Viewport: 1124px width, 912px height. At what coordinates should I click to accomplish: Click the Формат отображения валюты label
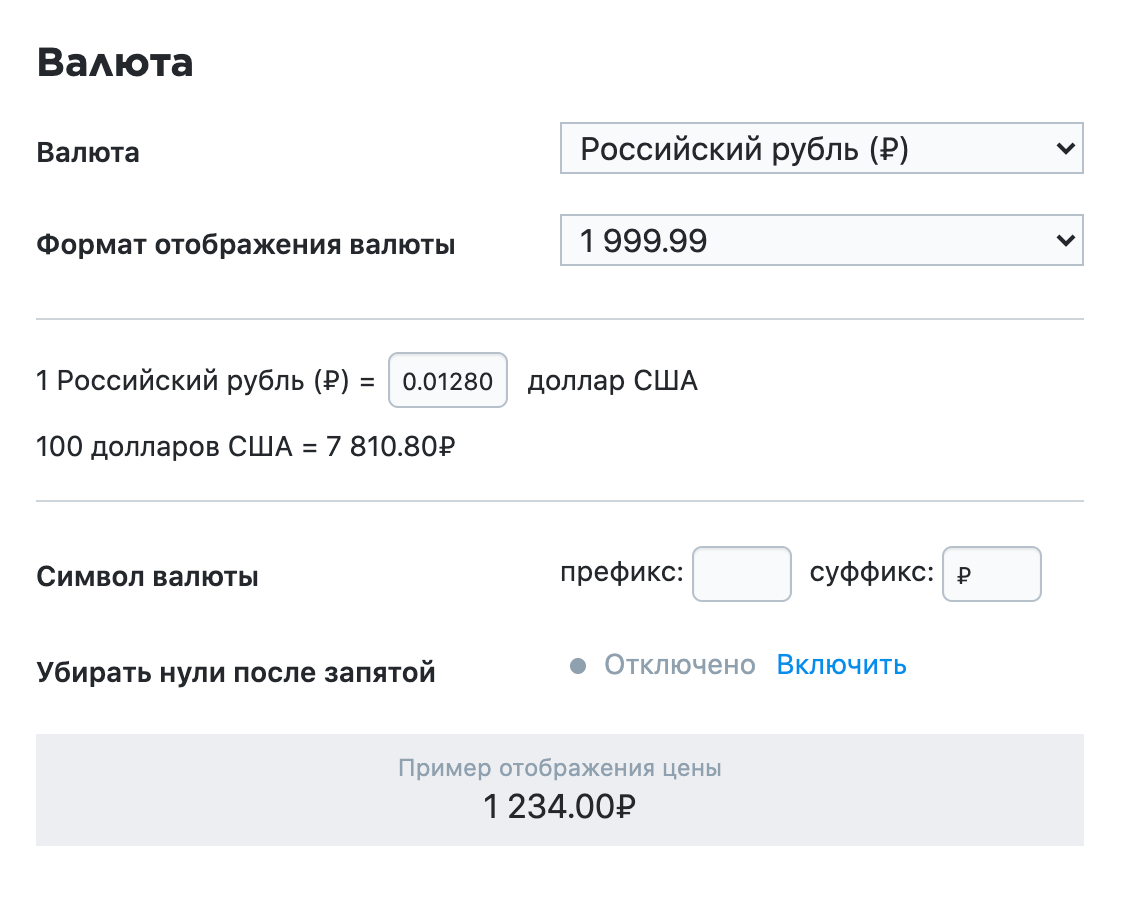tap(246, 244)
